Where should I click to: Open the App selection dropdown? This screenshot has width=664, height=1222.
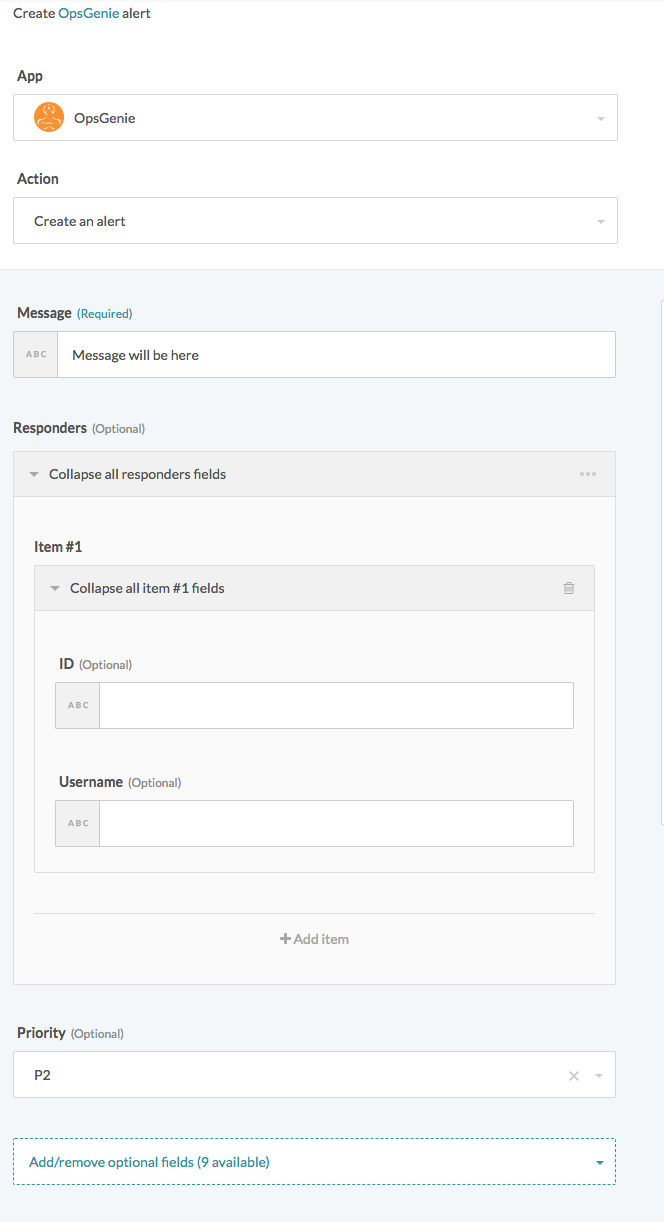(x=599, y=117)
